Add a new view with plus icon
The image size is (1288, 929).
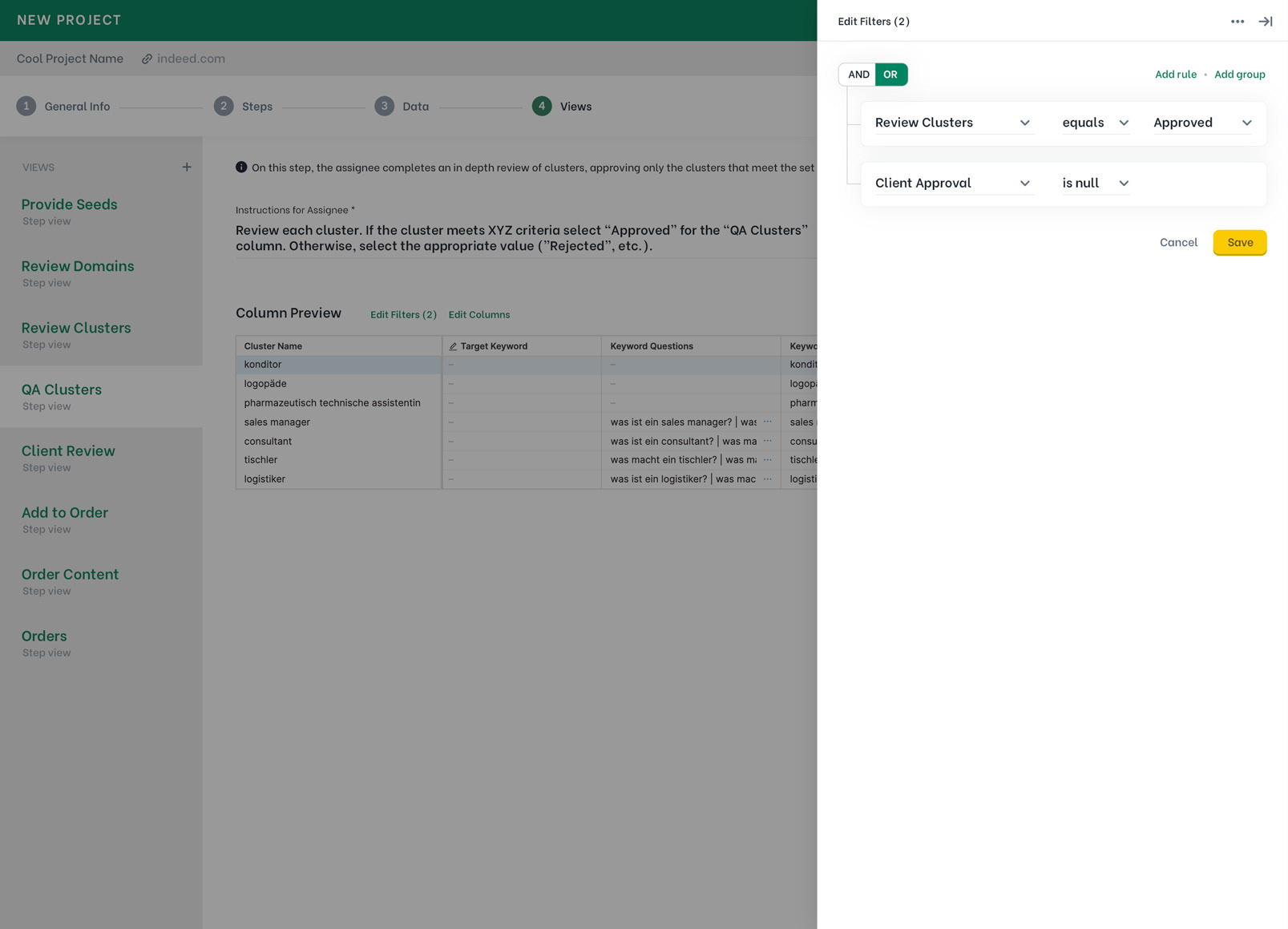point(187,167)
